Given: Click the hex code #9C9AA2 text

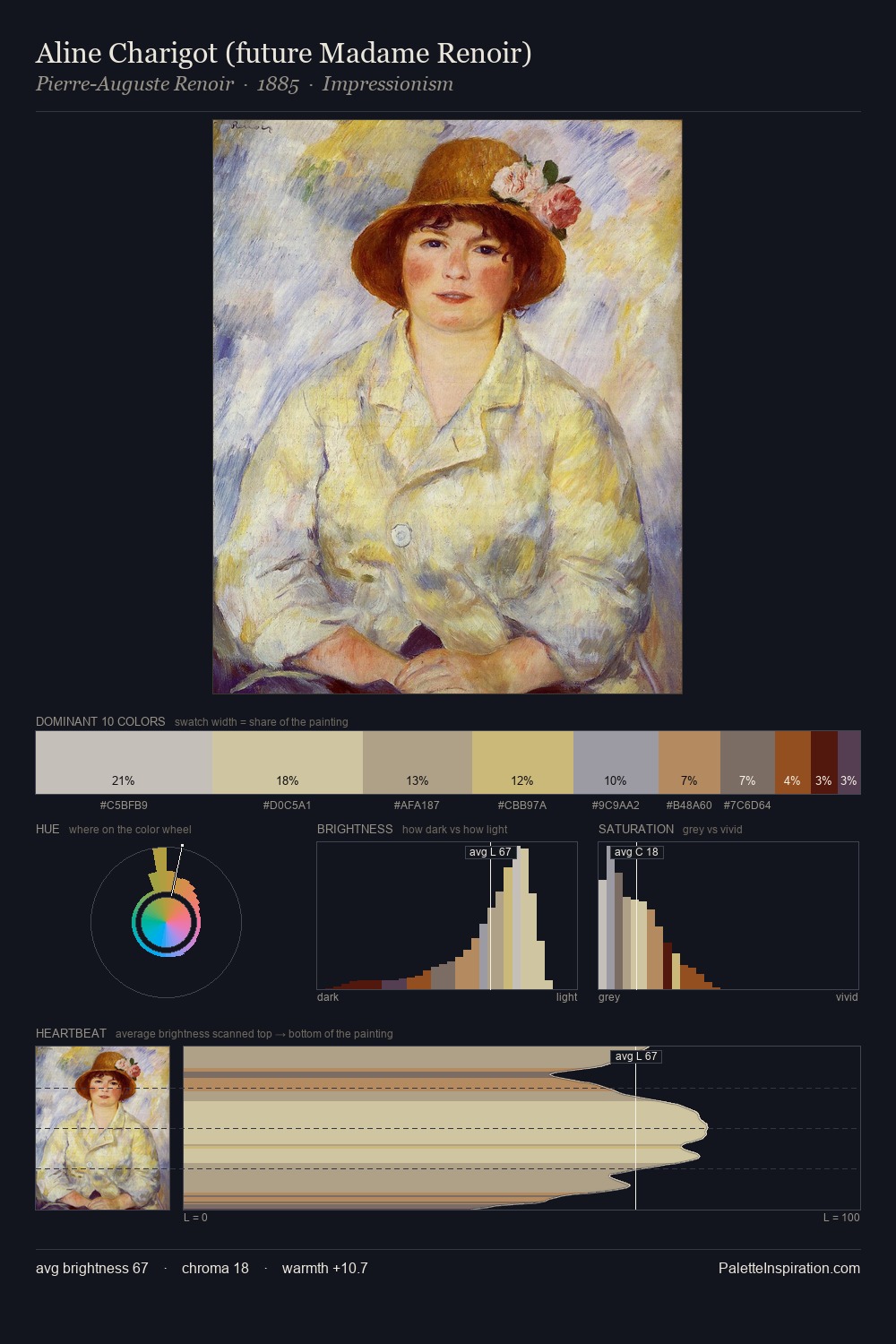Looking at the screenshot, I should pyautogui.click(x=616, y=806).
